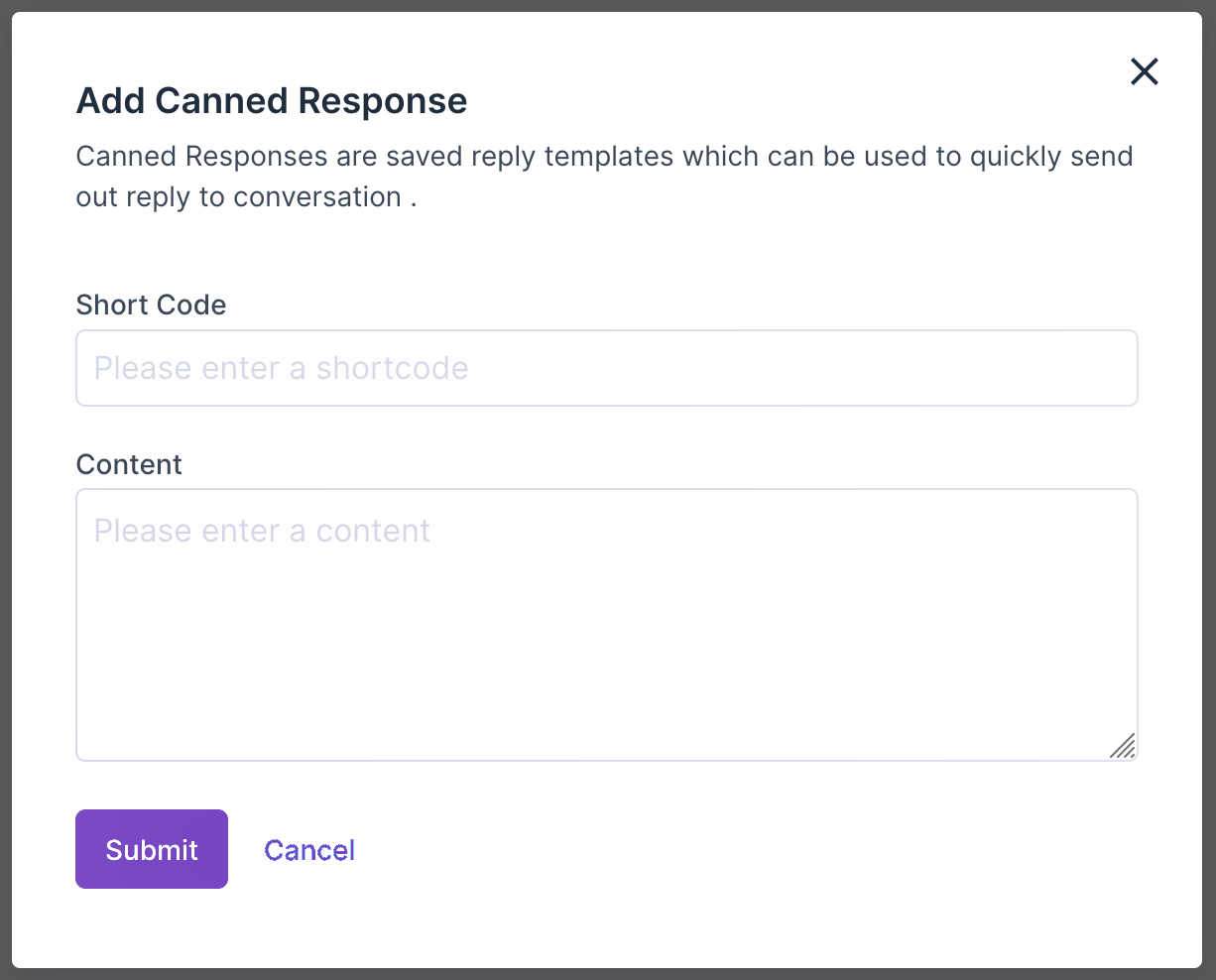The image size is (1216, 980).
Task: Click the Add Canned Response heading
Action: 272,101
